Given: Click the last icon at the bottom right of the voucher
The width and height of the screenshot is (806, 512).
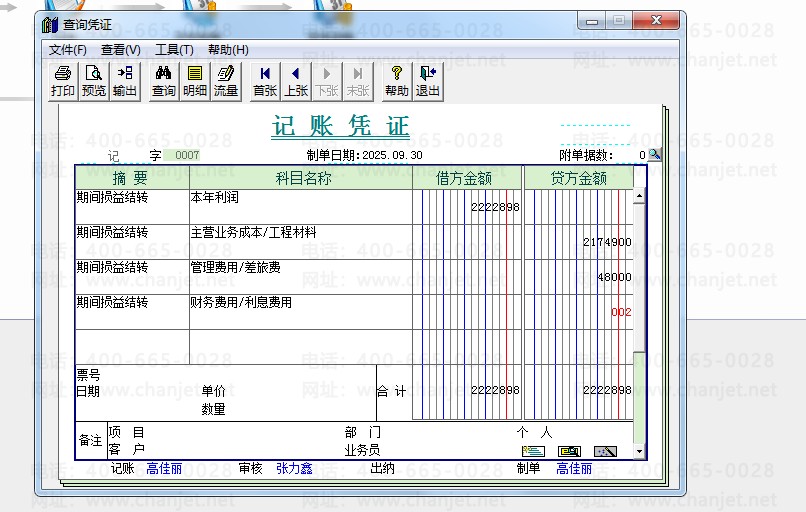Looking at the screenshot, I should (606, 451).
